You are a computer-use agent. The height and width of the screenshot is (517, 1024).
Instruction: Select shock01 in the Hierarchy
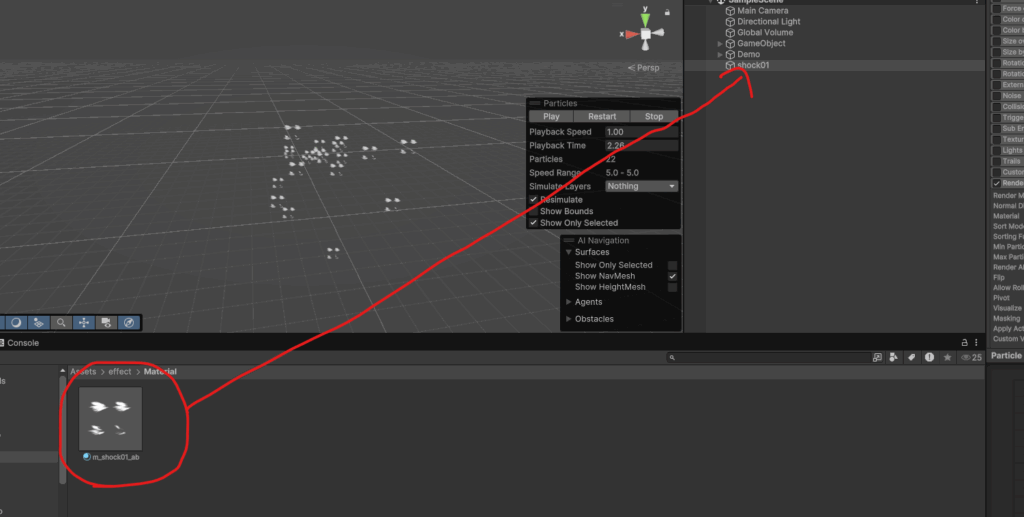pyautogui.click(x=753, y=65)
